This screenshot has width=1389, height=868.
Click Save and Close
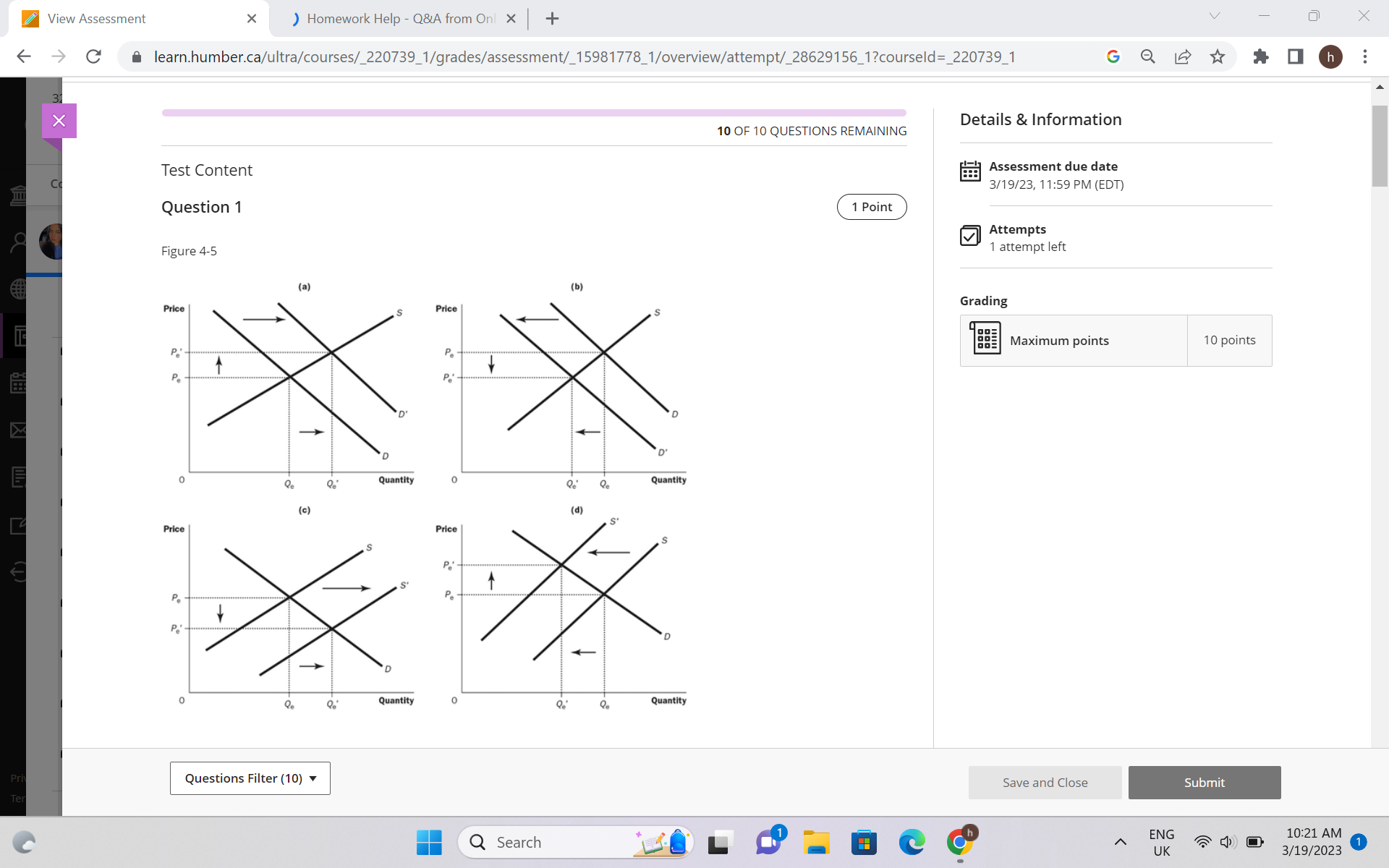click(x=1045, y=782)
